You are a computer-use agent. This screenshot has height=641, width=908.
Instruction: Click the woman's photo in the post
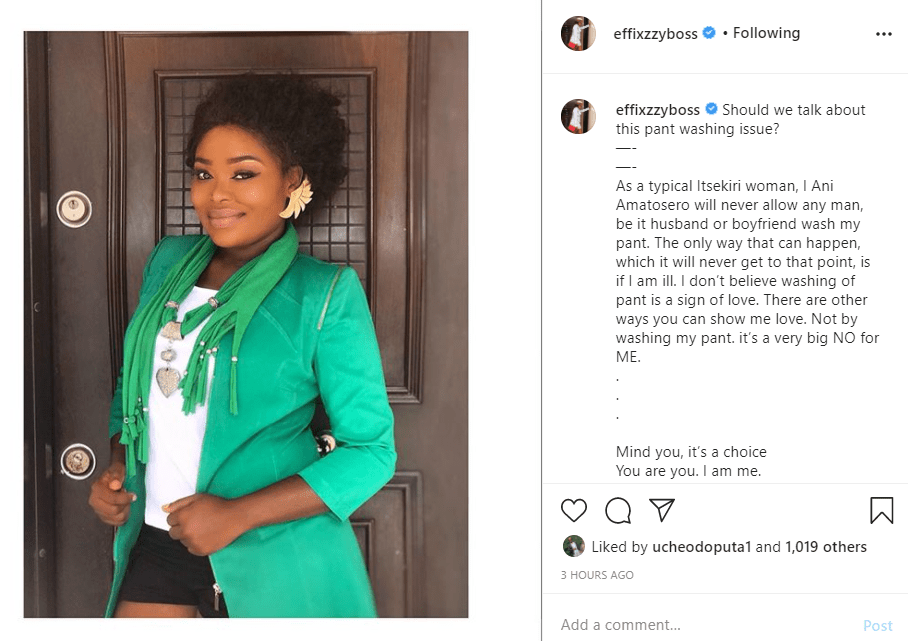pos(246,324)
